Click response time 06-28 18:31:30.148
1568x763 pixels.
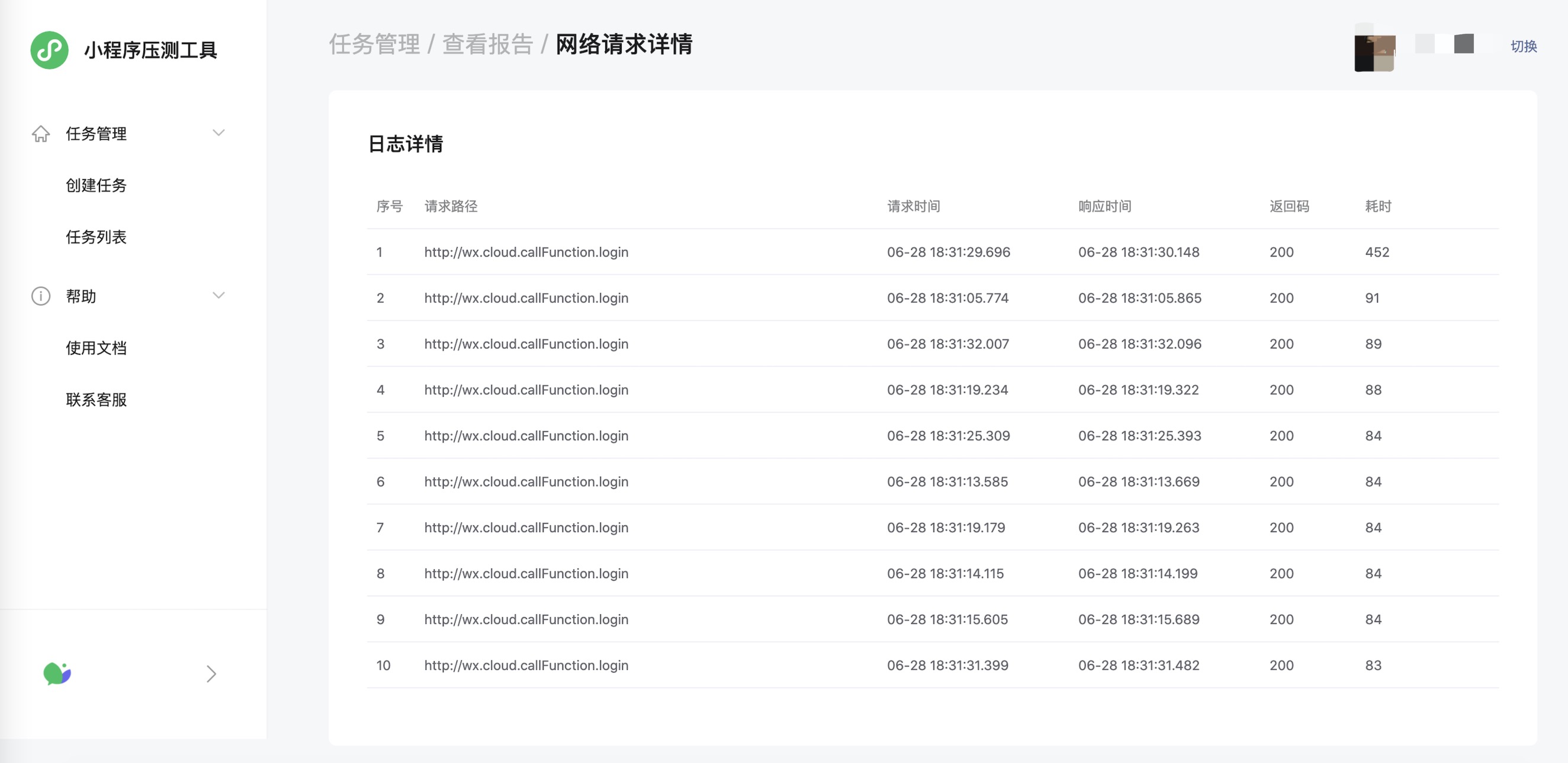click(x=1139, y=252)
